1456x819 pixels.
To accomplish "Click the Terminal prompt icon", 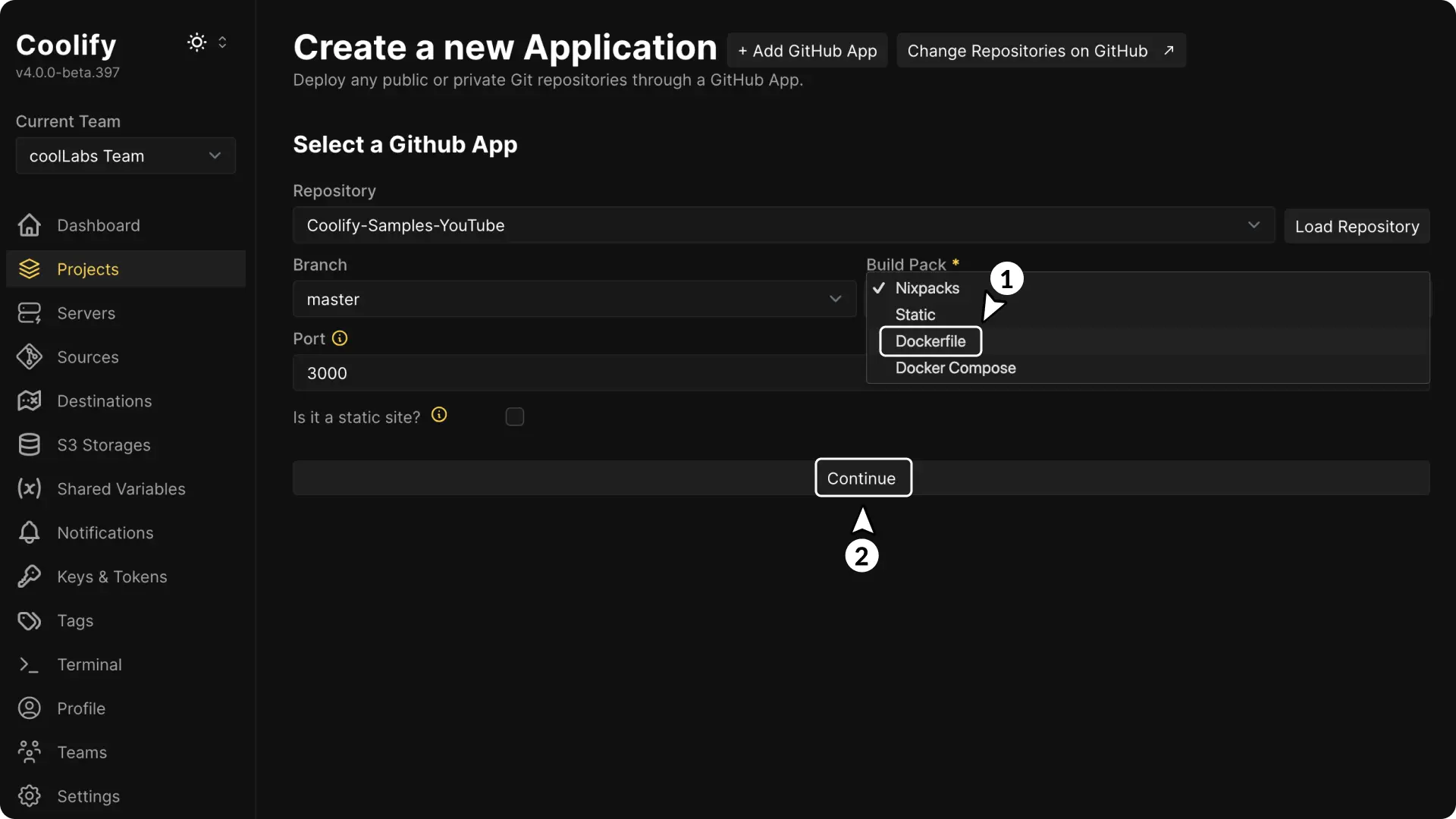I will [x=30, y=665].
